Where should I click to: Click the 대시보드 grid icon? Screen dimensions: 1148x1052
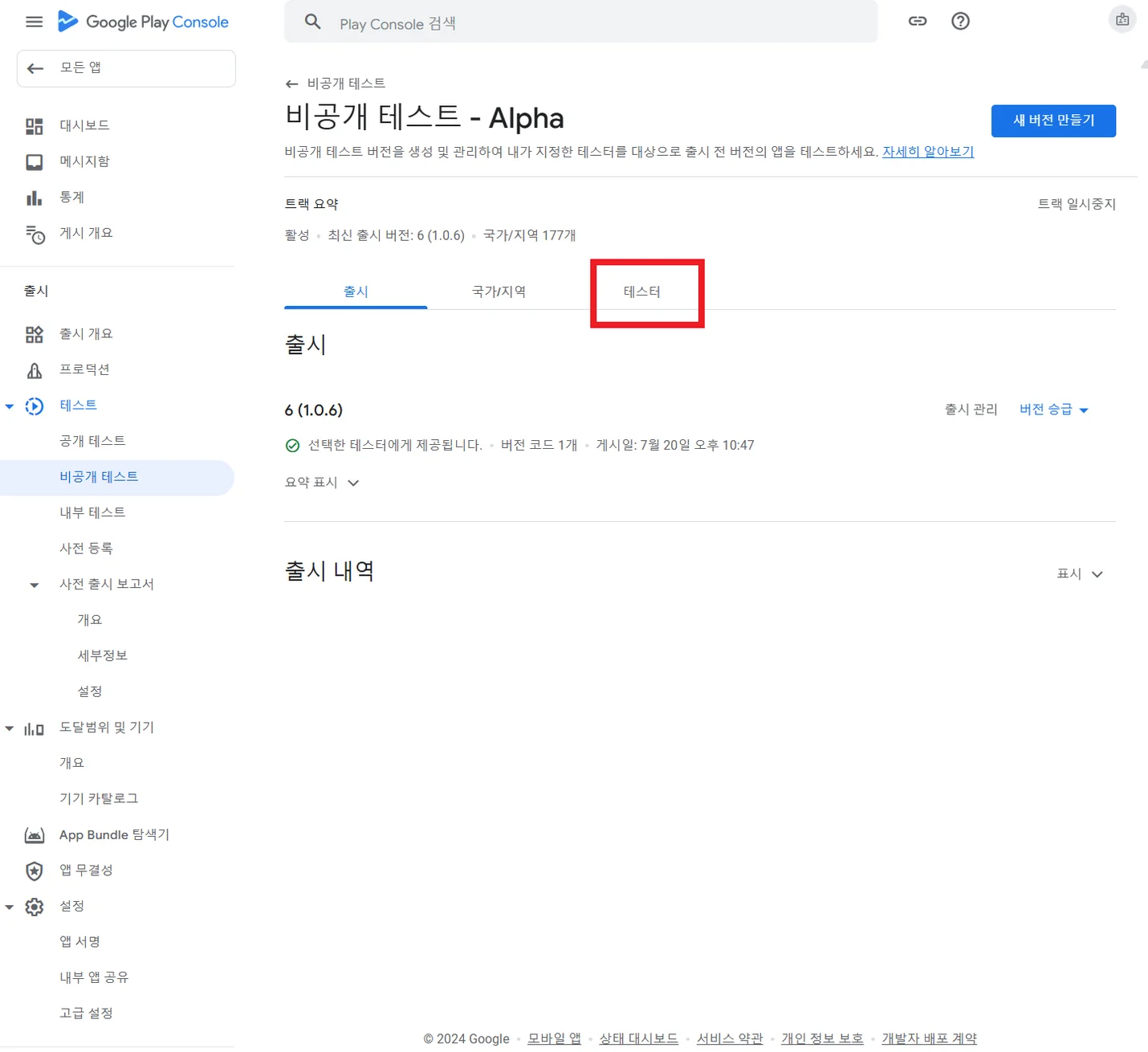(35, 126)
